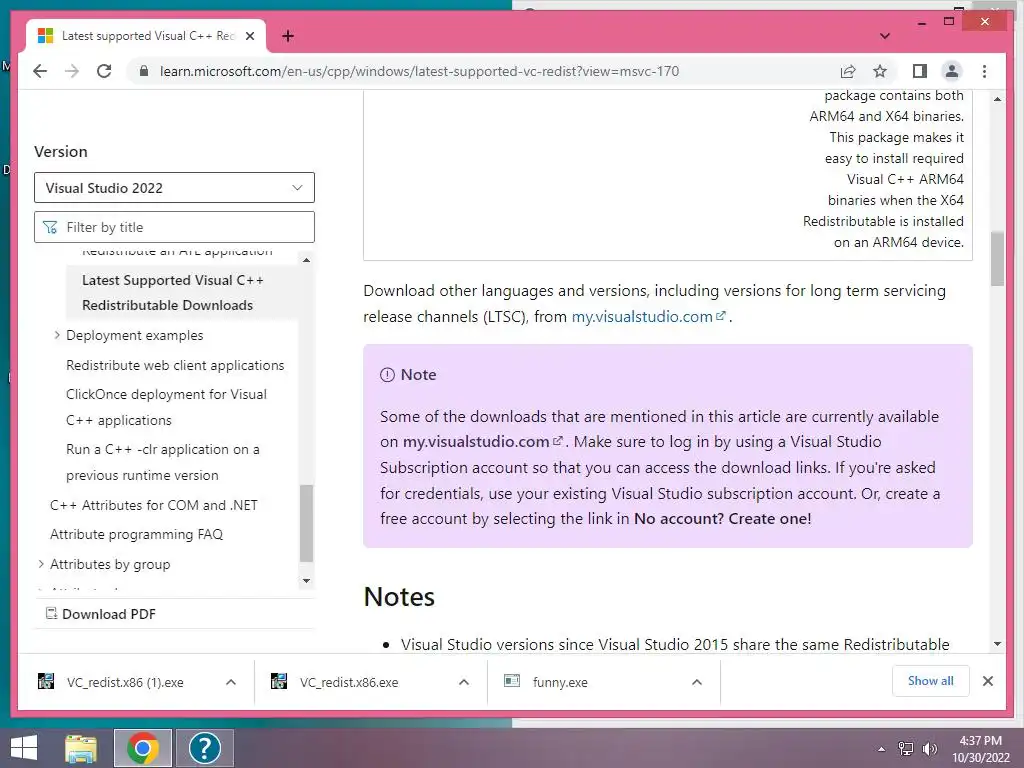This screenshot has width=1024, height=768.
Task: Open the Windows Start menu
Action: [x=24, y=748]
